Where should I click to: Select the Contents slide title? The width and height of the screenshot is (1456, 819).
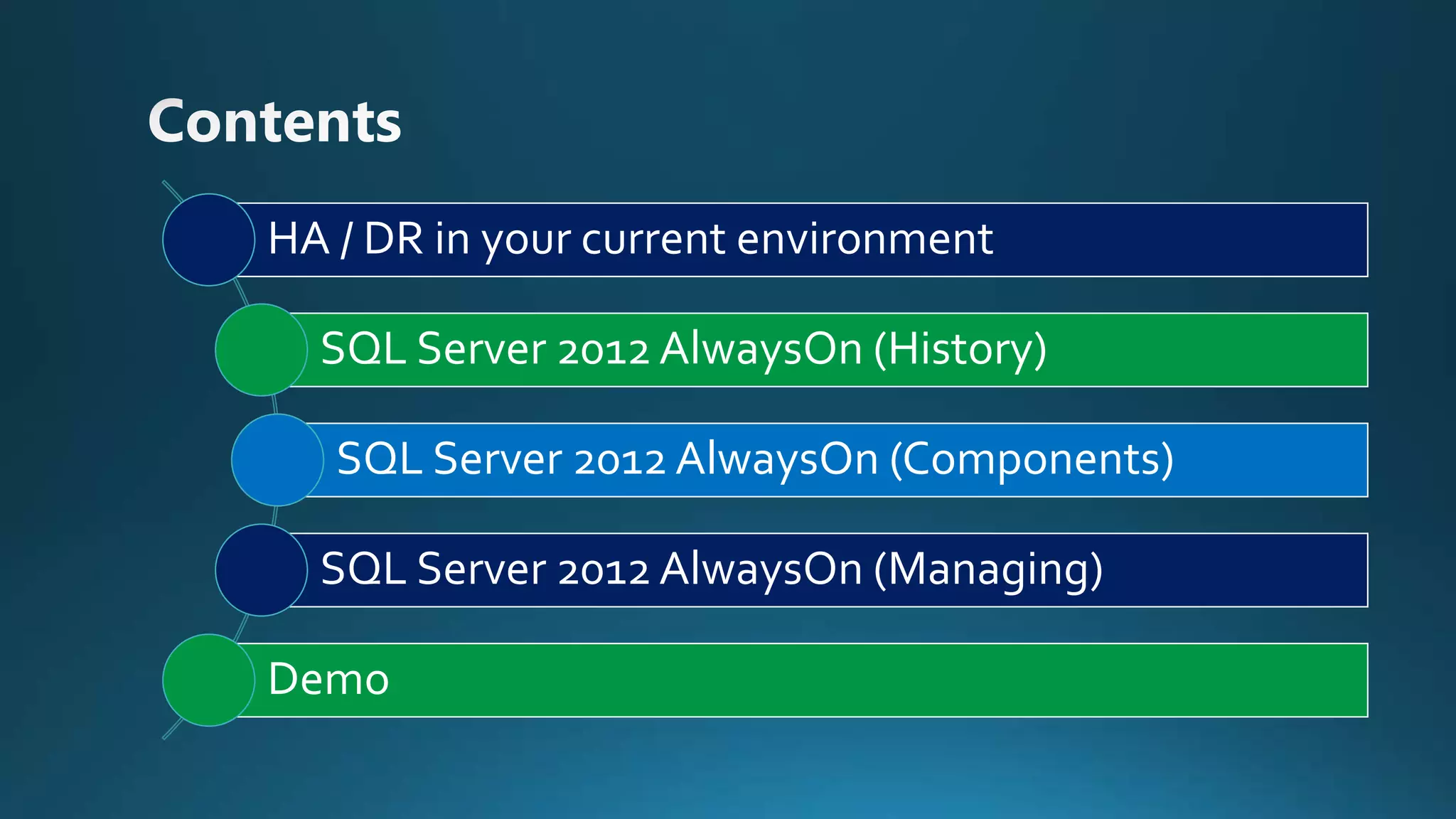(274, 122)
